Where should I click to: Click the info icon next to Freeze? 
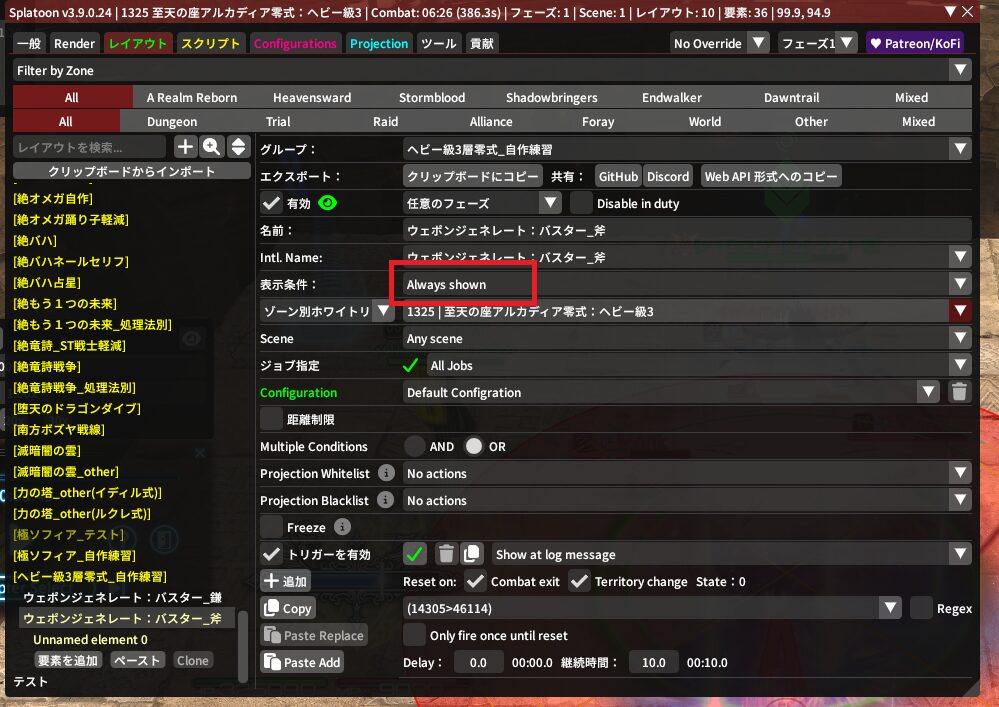point(342,527)
